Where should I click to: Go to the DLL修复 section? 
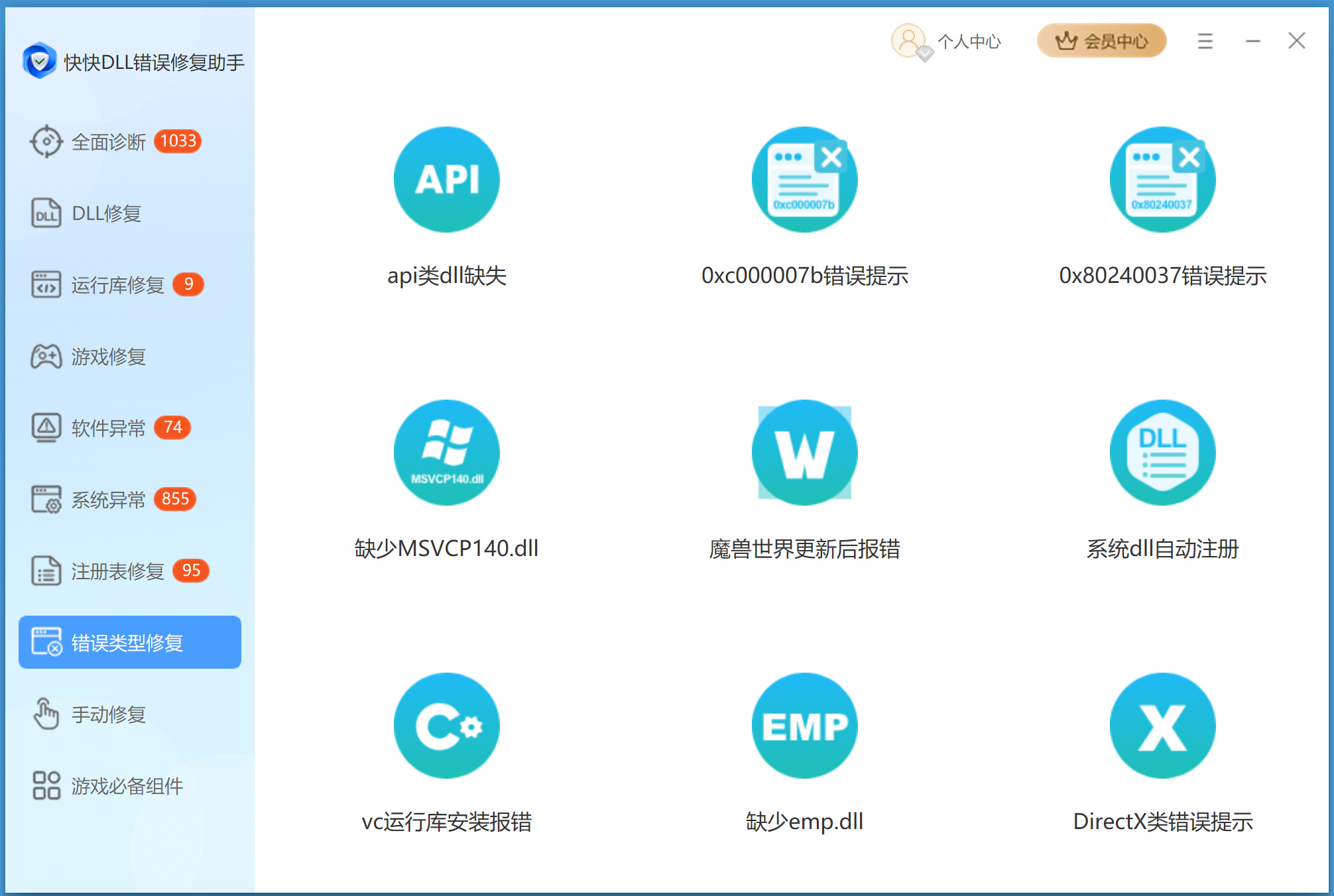point(106,213)
